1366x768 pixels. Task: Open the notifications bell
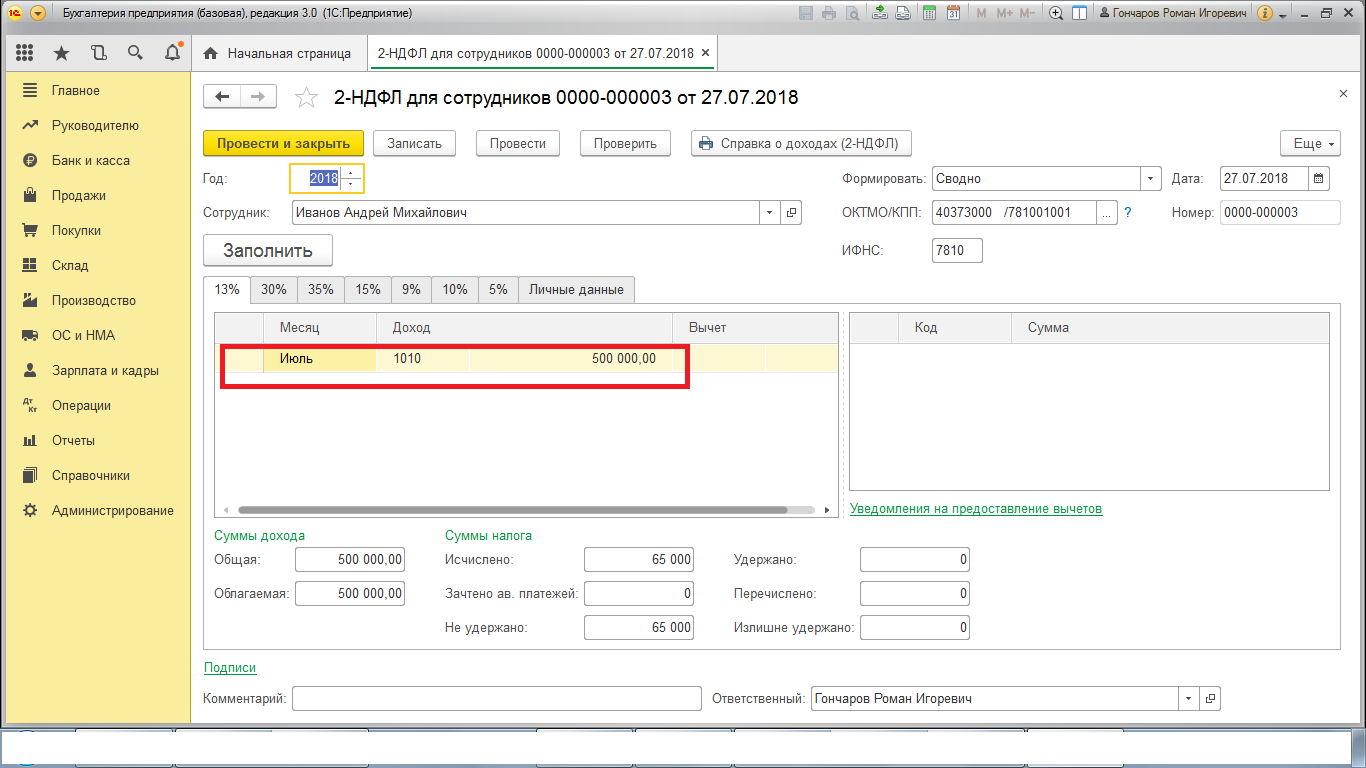click(x=172, y=53)
